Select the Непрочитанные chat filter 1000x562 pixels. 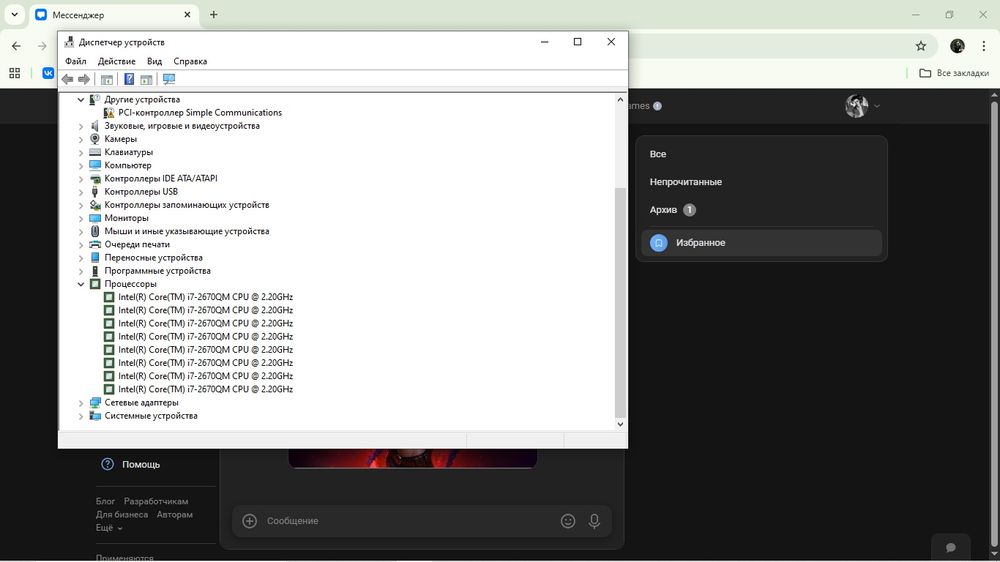click(x=761, y=182)
